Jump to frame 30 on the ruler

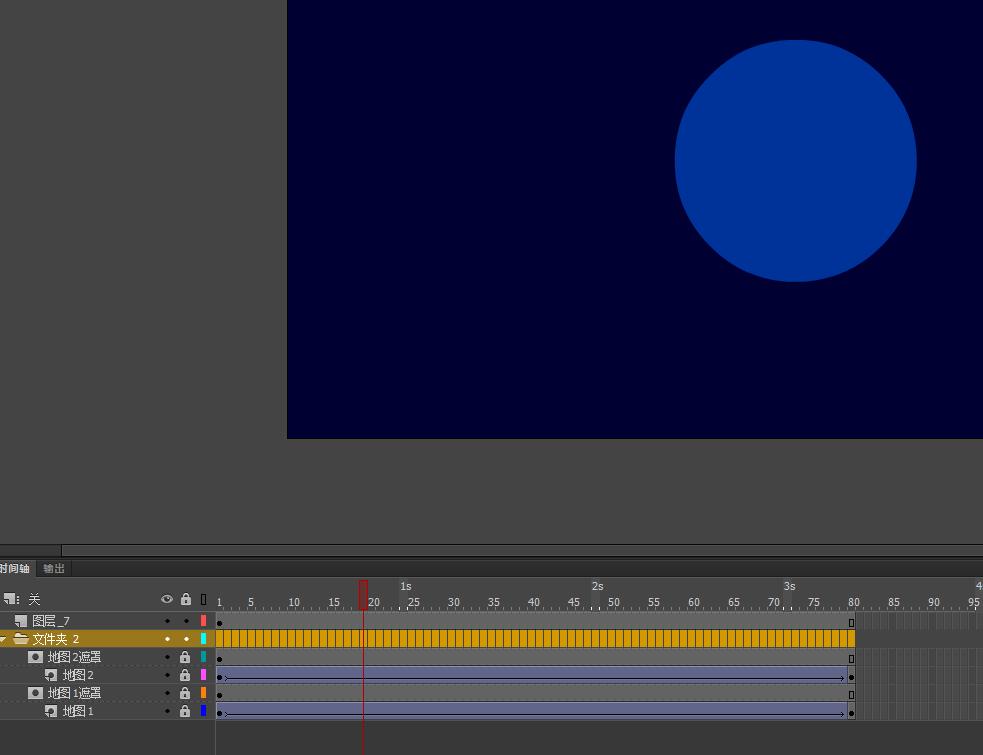click(x=453, y=602)
